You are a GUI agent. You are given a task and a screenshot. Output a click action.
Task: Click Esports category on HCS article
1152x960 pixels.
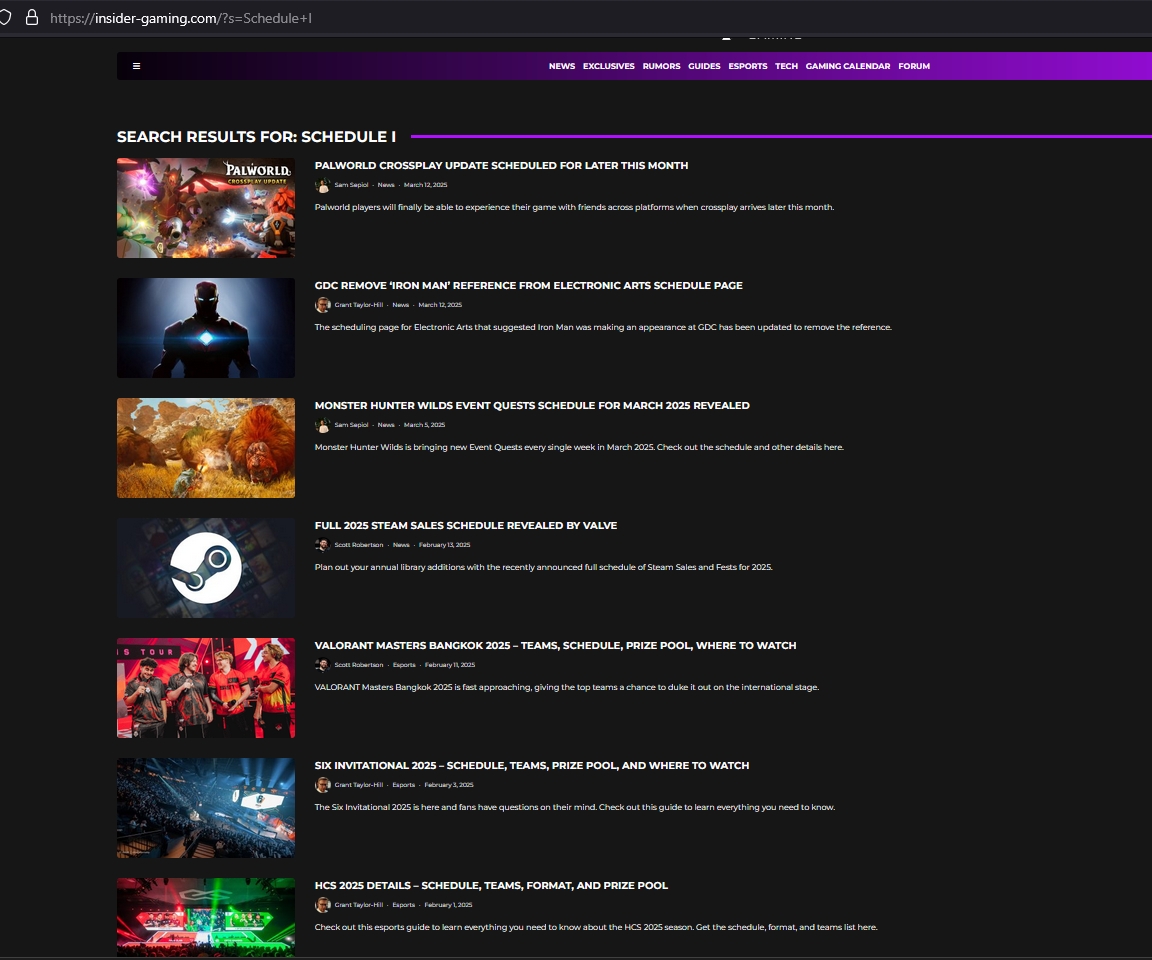pyautogui.click(x=403, y=905)
